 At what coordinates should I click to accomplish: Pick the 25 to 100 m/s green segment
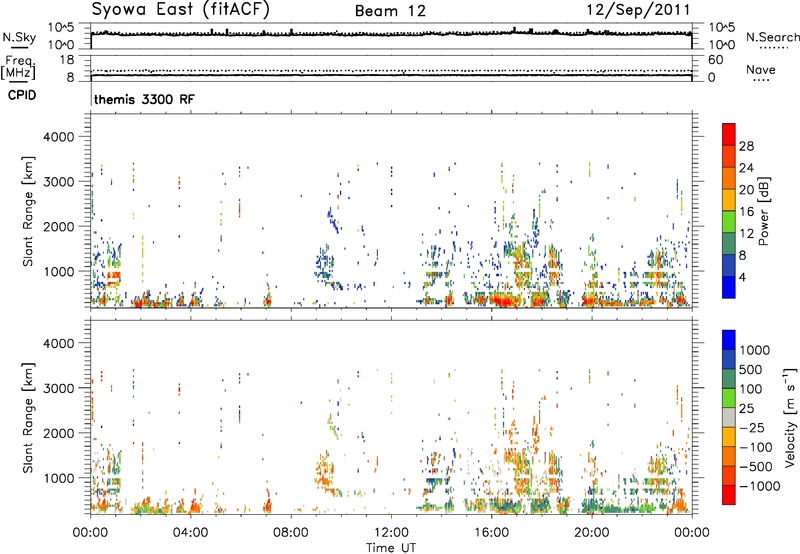point(729,398)
